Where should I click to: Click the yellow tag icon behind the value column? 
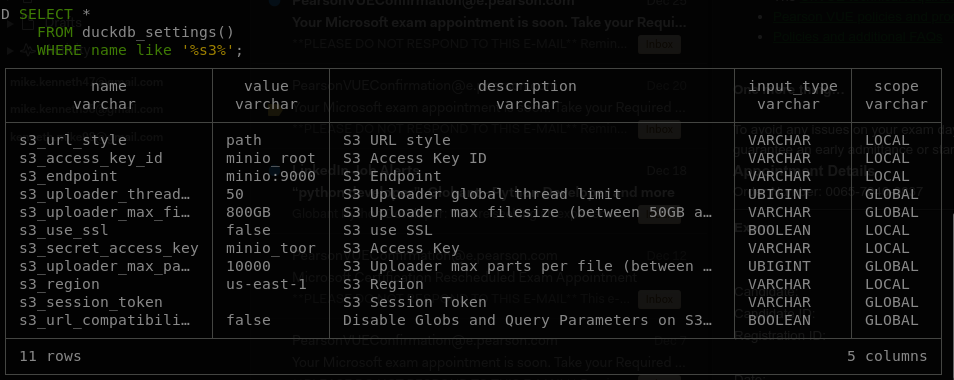(274, 110)
